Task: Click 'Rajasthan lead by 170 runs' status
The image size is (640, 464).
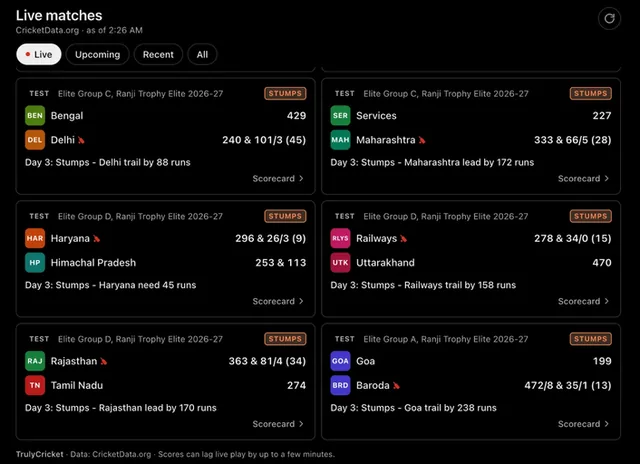Action: (158, 408)
